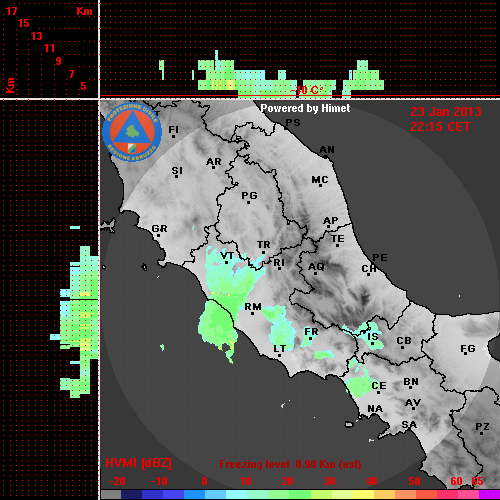Click the 40 dBZ legend value

[x=371, y=481]
